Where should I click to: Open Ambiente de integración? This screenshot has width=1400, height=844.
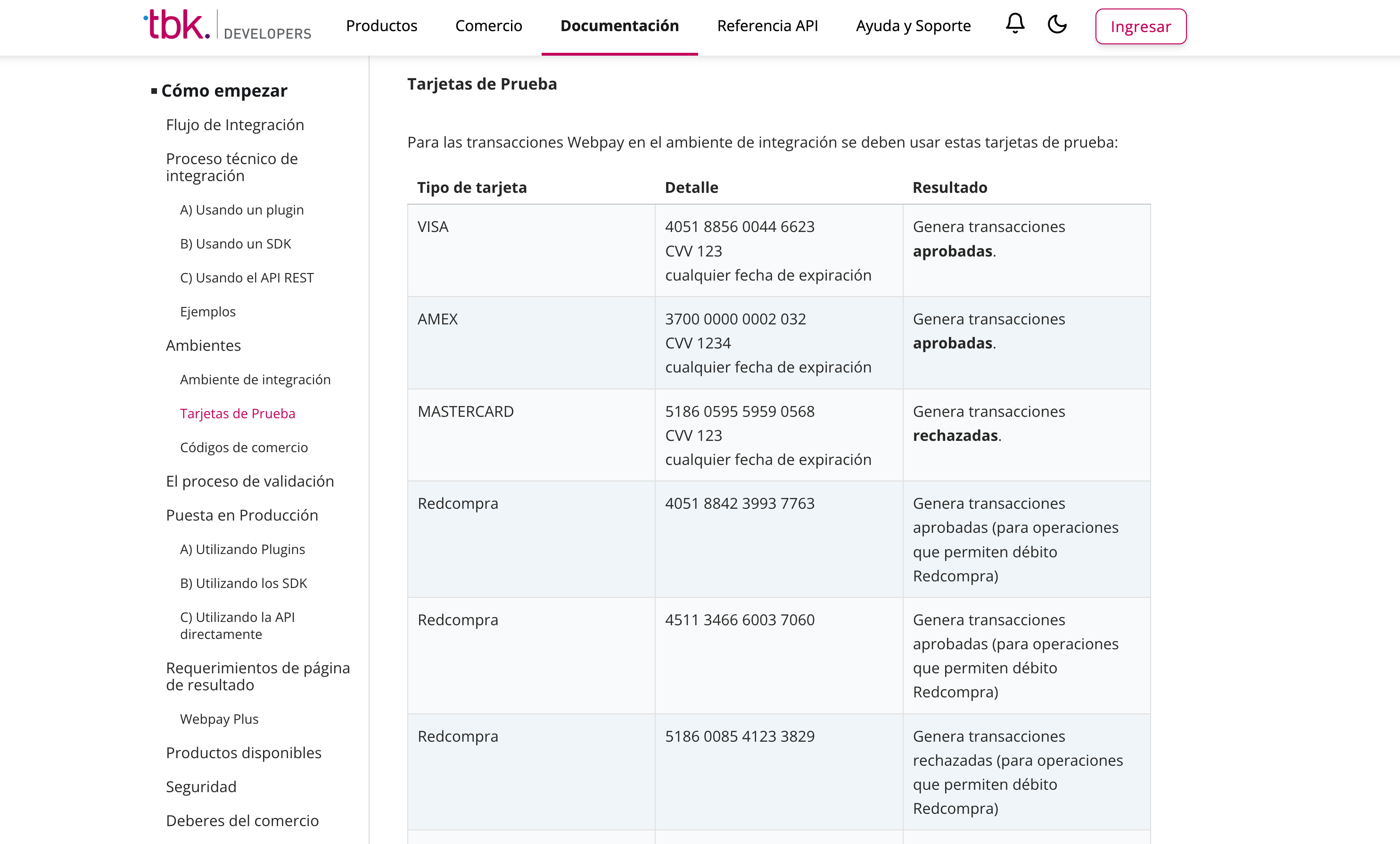[255, 380]
